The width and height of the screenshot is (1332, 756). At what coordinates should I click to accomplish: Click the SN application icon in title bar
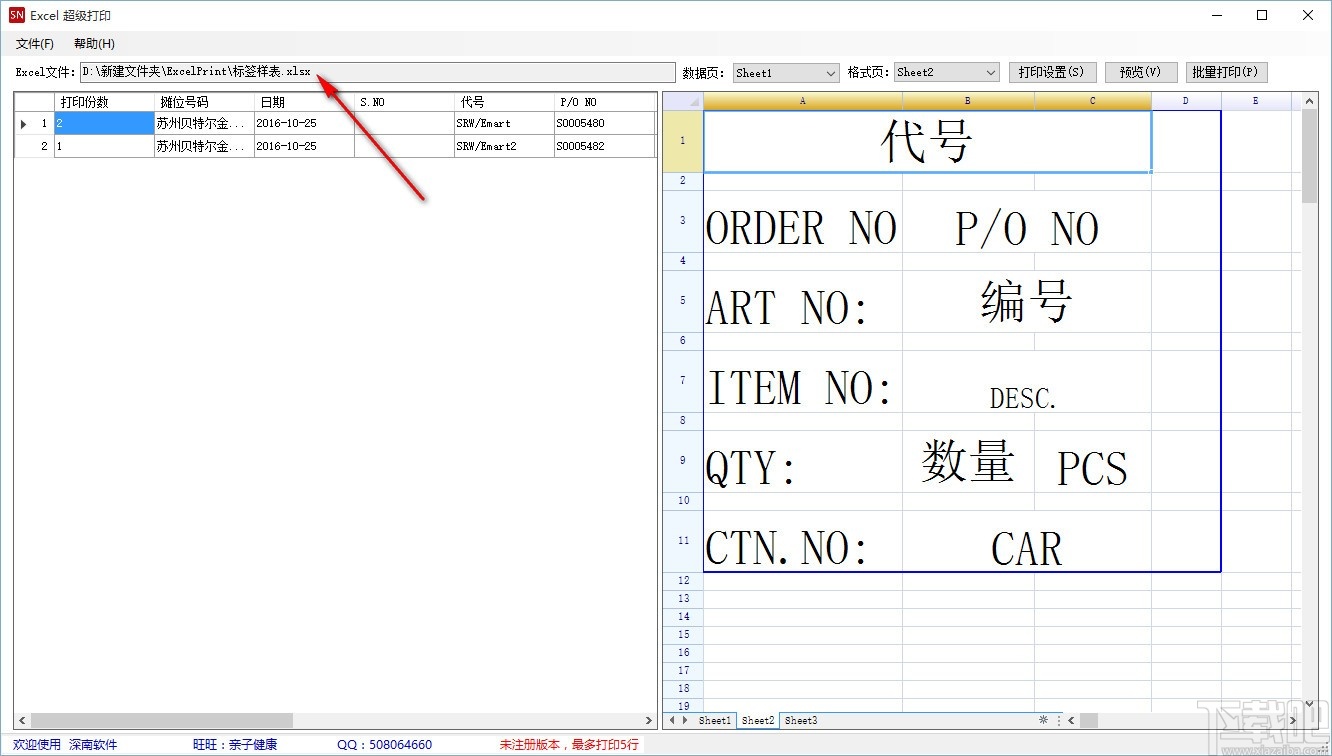point(16,15)
